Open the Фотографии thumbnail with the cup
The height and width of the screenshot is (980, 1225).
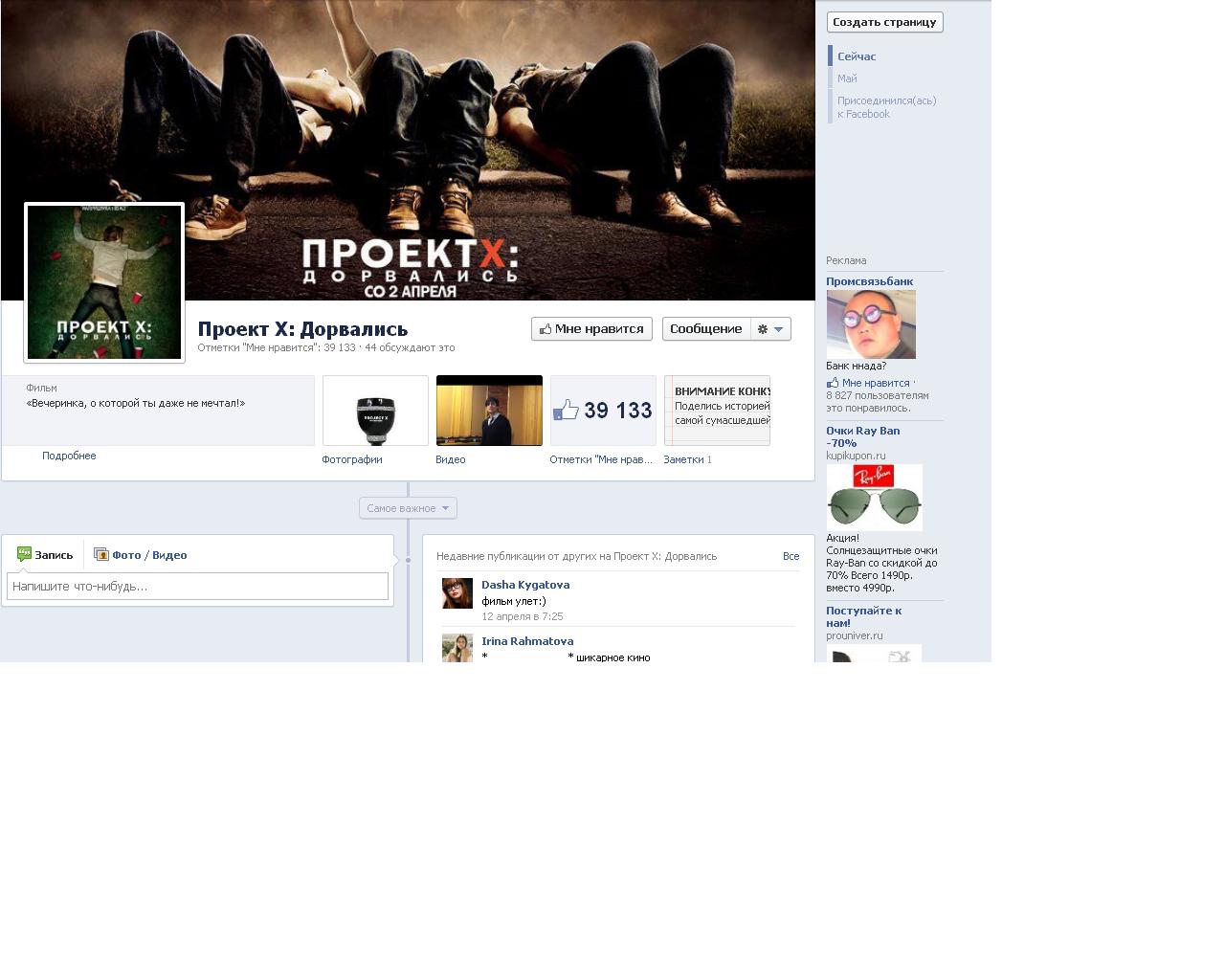pyautogui.click(x=375, y=411)
